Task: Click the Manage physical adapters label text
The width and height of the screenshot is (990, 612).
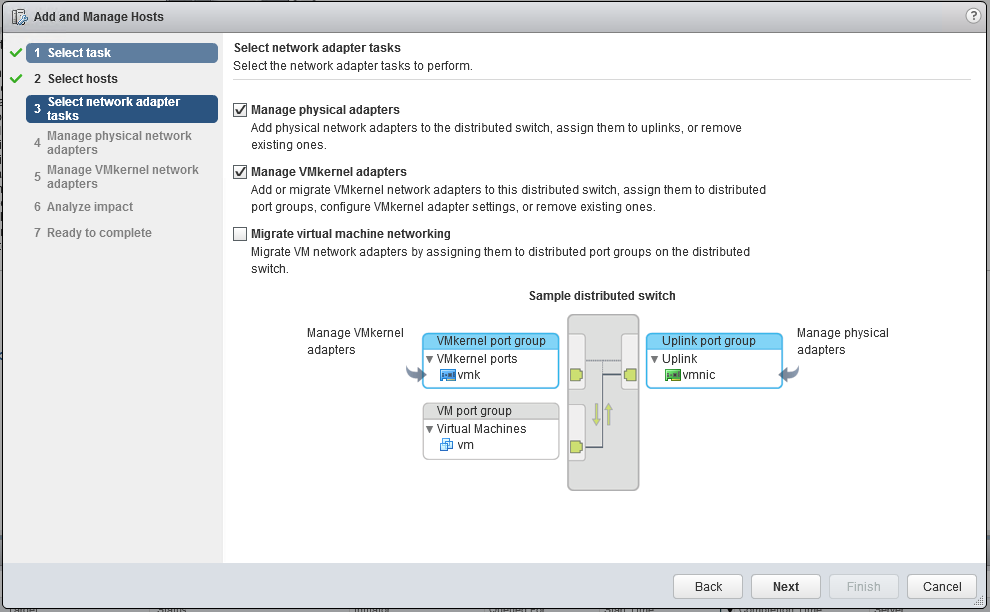Action: point(325,110)
